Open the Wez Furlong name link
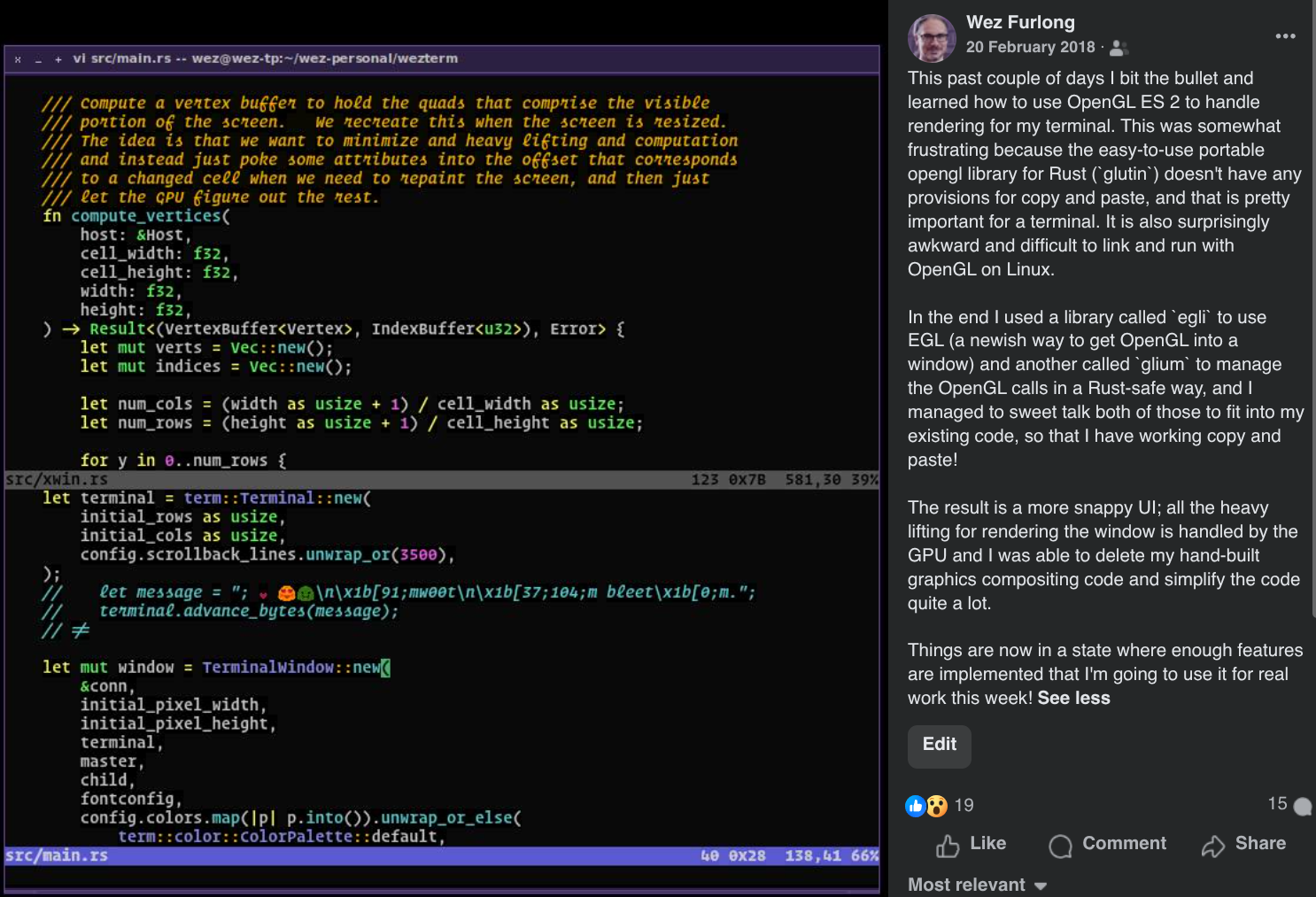This screenshot has height=897, width=1316. 1020,22
